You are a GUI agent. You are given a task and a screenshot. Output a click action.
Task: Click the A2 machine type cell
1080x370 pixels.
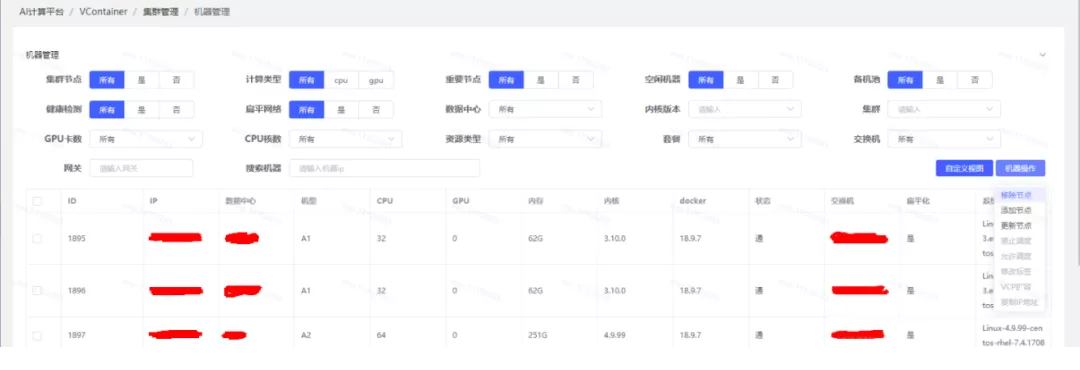tap(306, 336)
